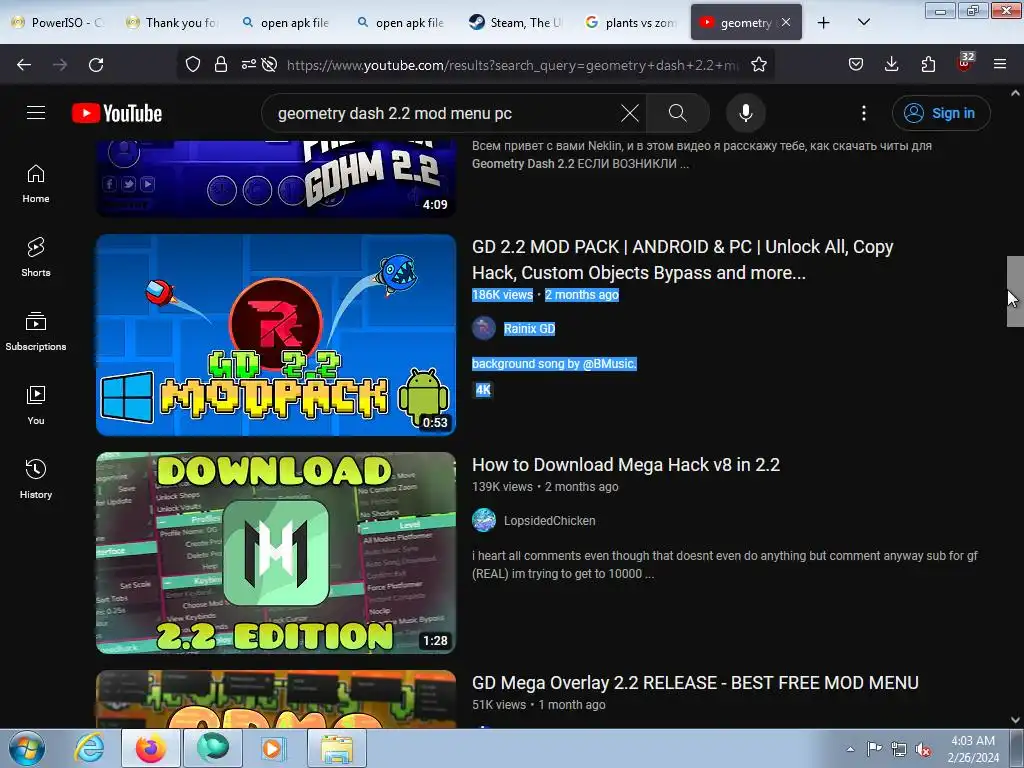This screenshot has width=1024, height=768.
Task: Click 139K views text under Mega Hack
Action: click(502, 487)
